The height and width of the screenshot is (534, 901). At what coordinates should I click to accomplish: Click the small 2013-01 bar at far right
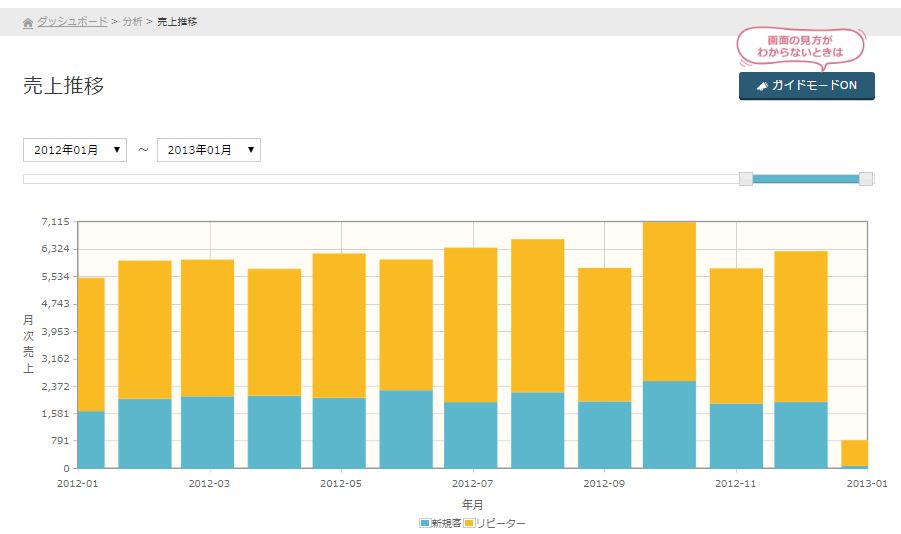(x=853, y=453)
